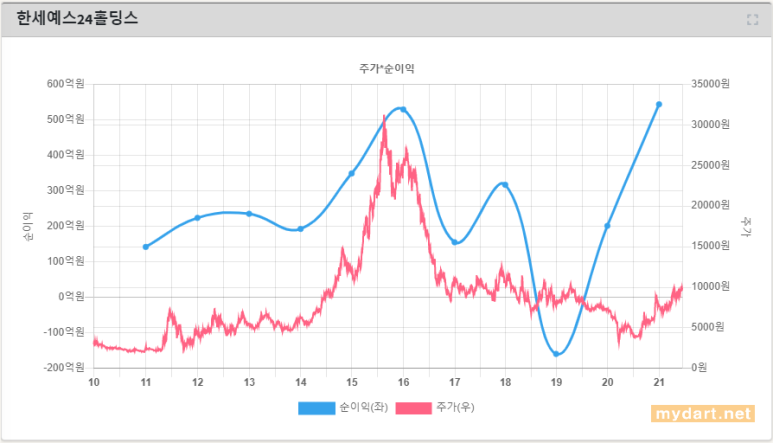Image resolution: width=773 pixels, height=443 pixels.
Task: Select the net income data point at year 21
Action: pyautogui.click(x=659, y=104)
